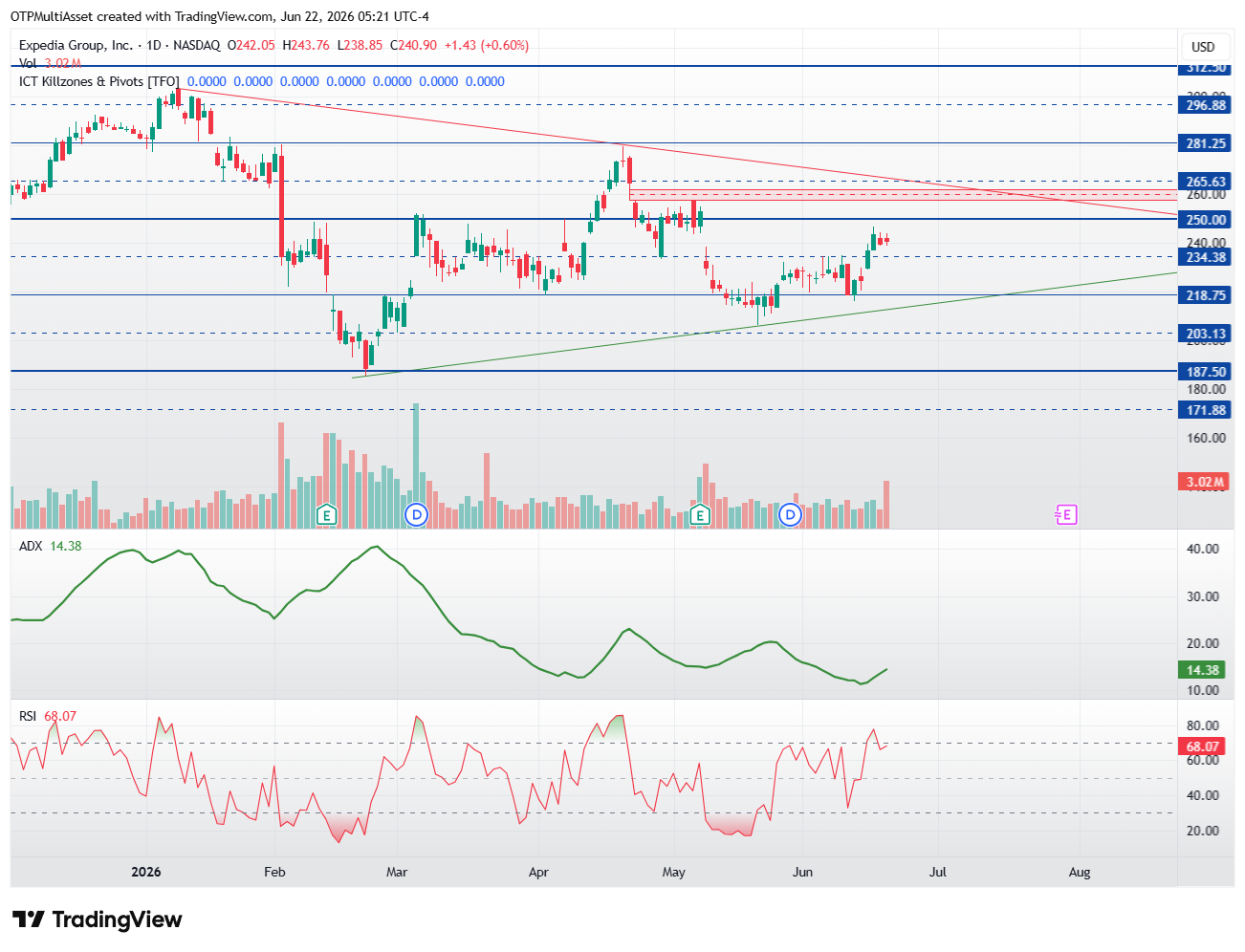Click the 1D interval label
Screen dimensions: 1245x952
(x=154, y=45)
